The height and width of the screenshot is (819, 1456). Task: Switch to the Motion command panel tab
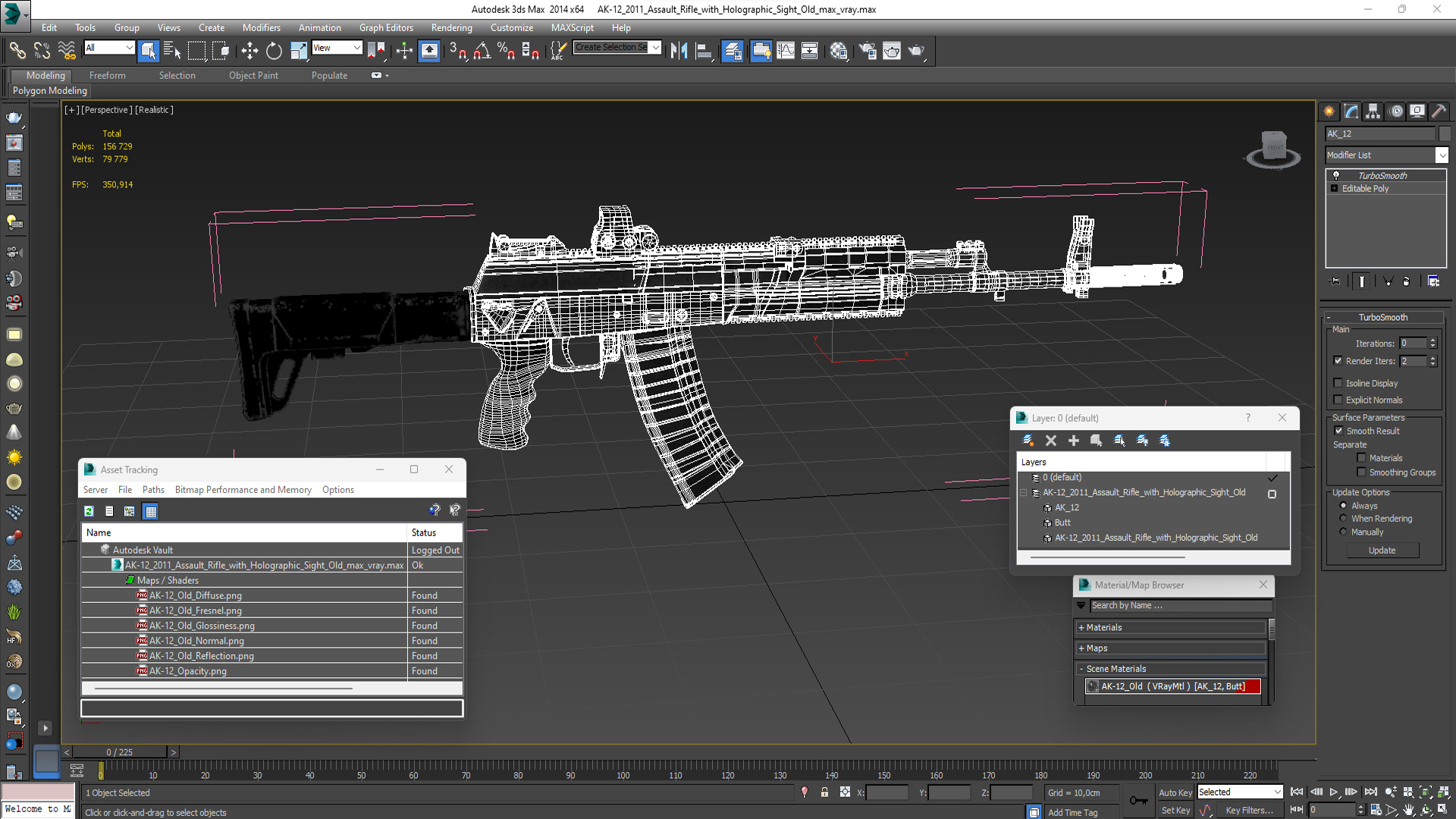coord(1395,111)
